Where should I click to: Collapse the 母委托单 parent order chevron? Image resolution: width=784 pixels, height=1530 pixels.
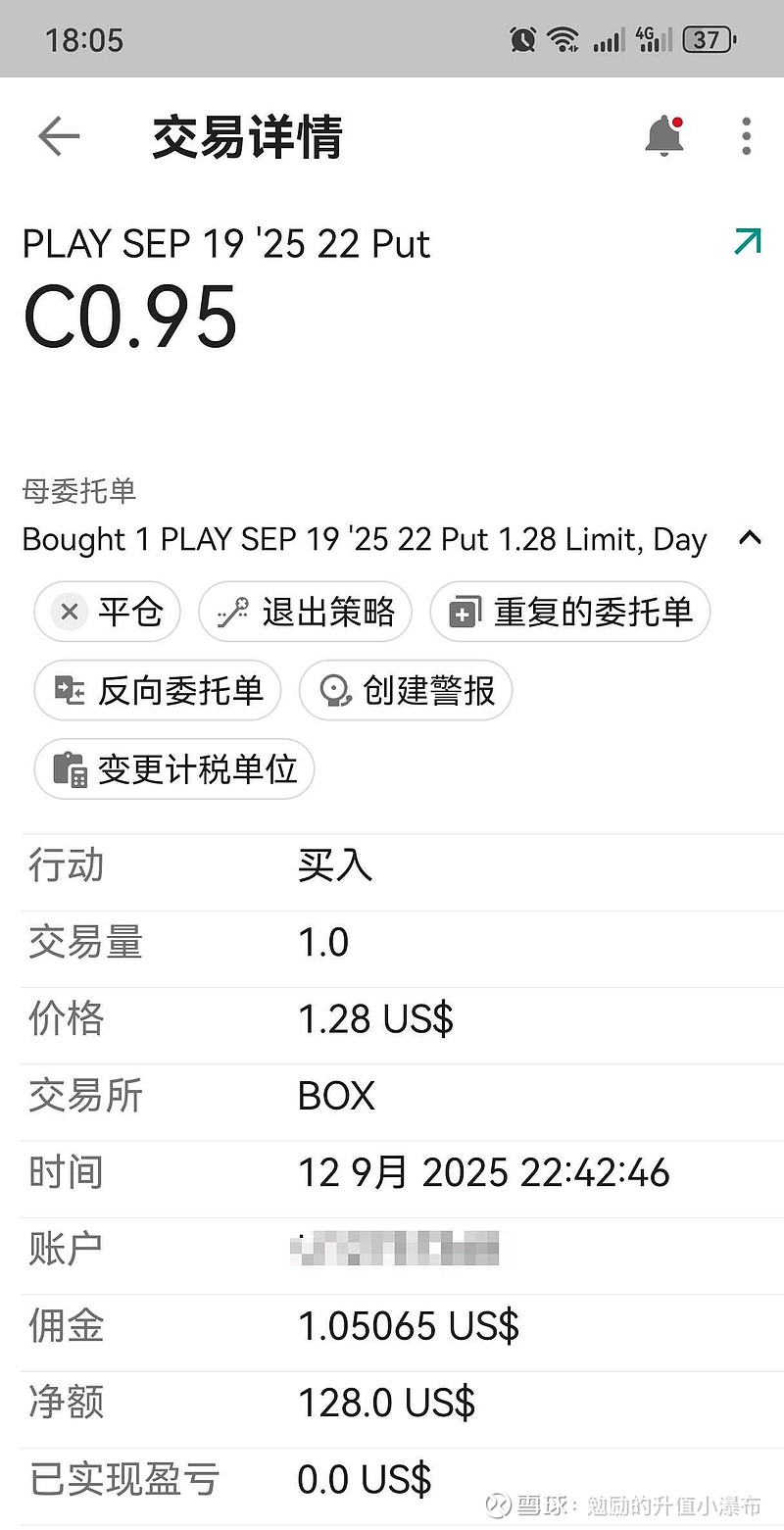point(750,537)
